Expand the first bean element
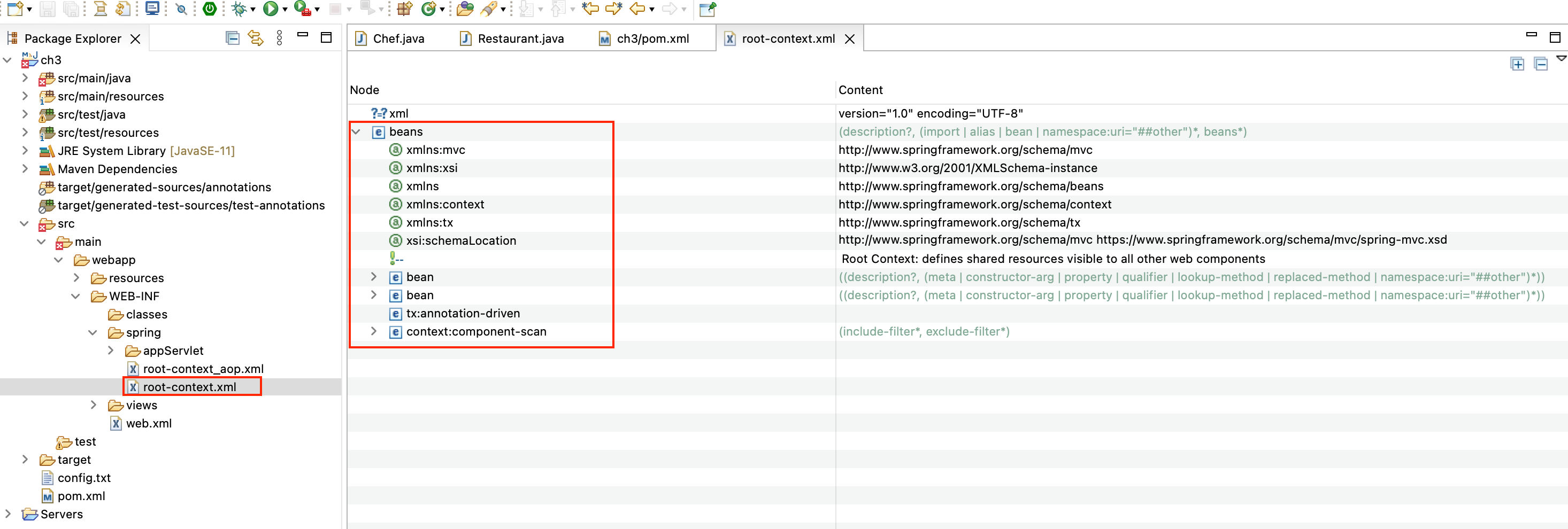Viewport: 1568px width, 529px height. pos(374,277)
